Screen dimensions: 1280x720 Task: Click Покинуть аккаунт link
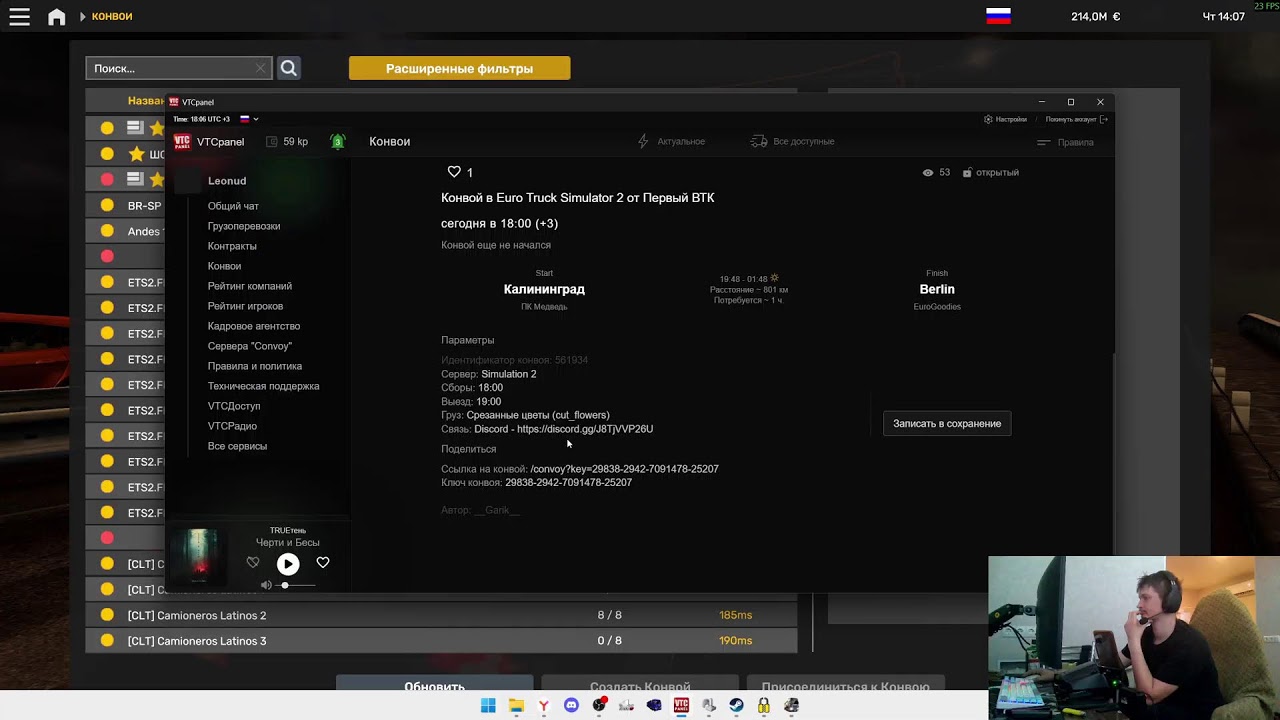(1076, 119)
